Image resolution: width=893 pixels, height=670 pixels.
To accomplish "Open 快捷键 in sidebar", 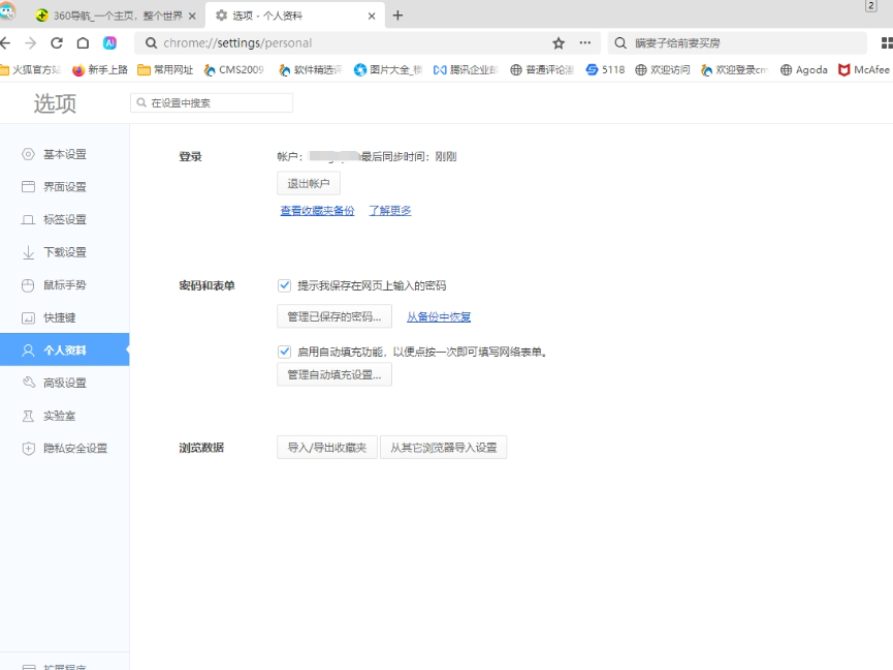I will pyautogui.click(x=65, y=317).
